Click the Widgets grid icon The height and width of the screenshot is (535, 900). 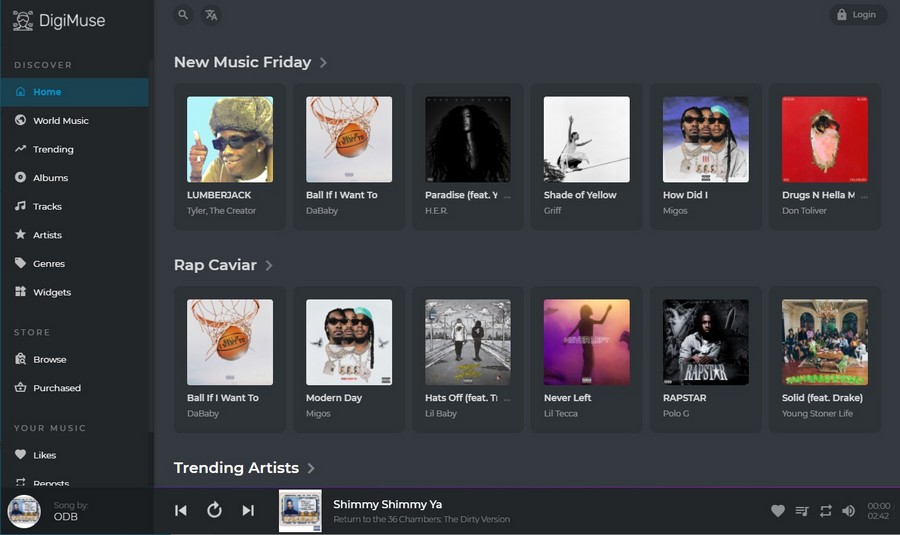(x=21, y=292)
